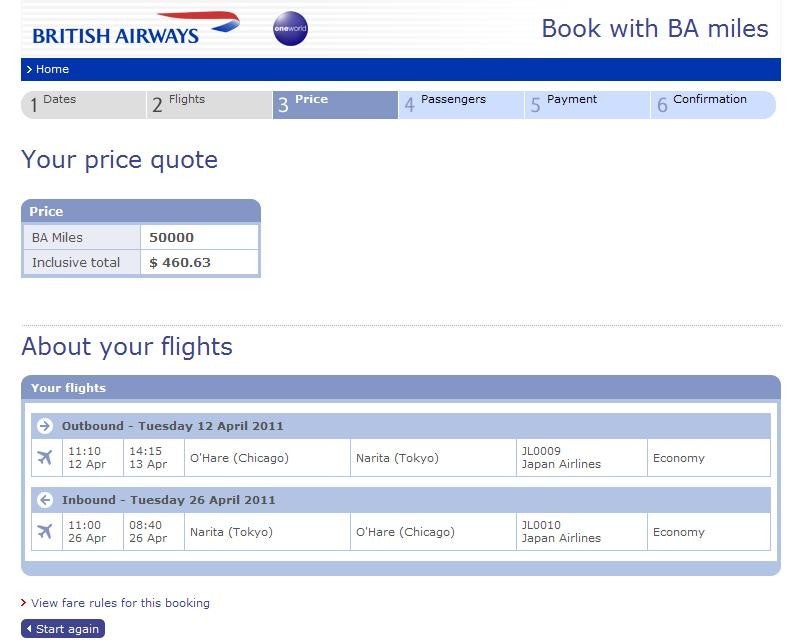
Task: Click the airplane icon for flight JL0009
Action: point(45,457)
